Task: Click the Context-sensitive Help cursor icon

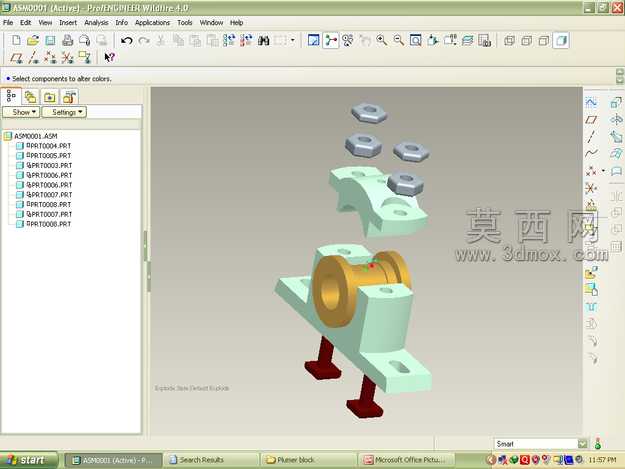Action: click(x=110, y=58)
